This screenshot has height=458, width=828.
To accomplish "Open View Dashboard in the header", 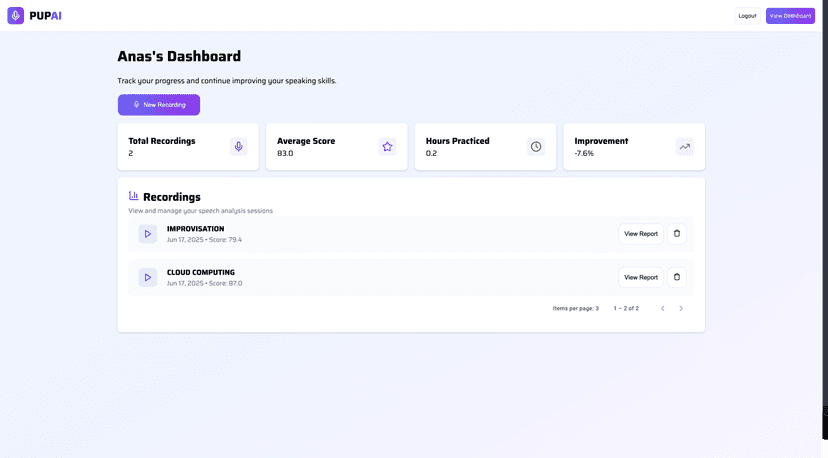I will (790, 16).
